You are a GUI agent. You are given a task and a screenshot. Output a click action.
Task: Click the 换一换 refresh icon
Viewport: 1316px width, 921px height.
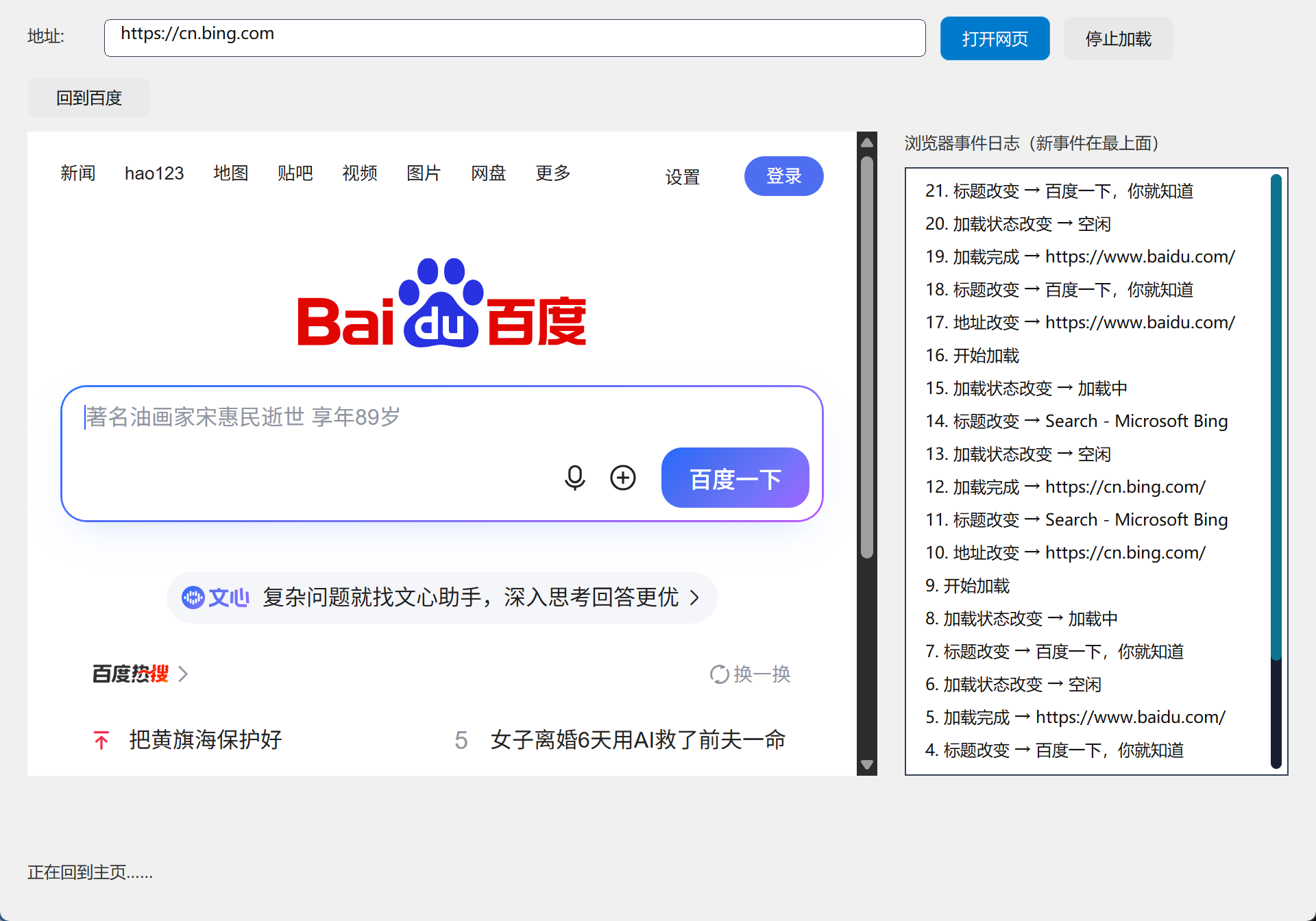pyautogui.click(x=719, y=674)
